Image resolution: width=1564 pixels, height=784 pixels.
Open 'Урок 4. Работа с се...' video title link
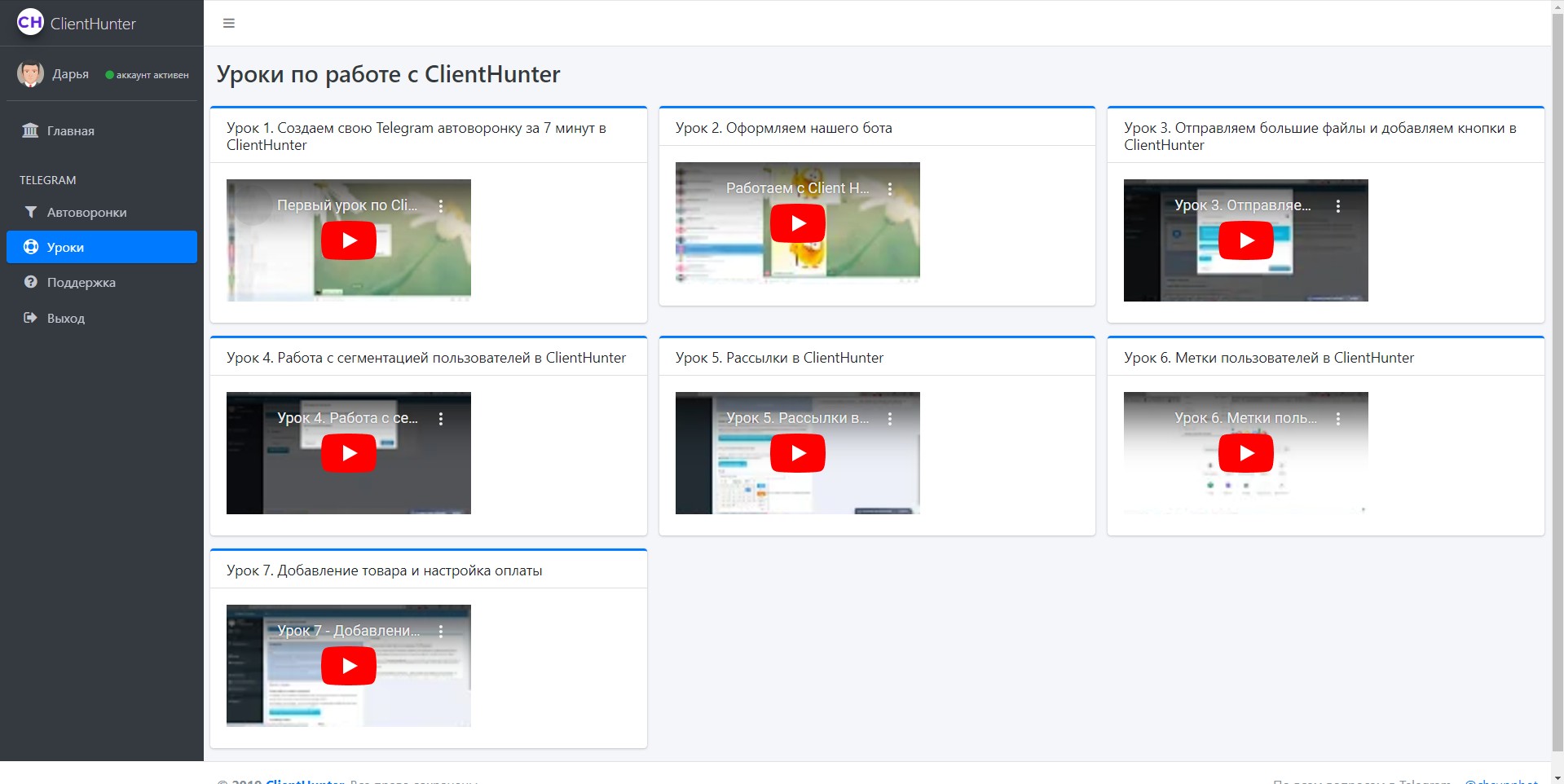(x=347, y=418)
